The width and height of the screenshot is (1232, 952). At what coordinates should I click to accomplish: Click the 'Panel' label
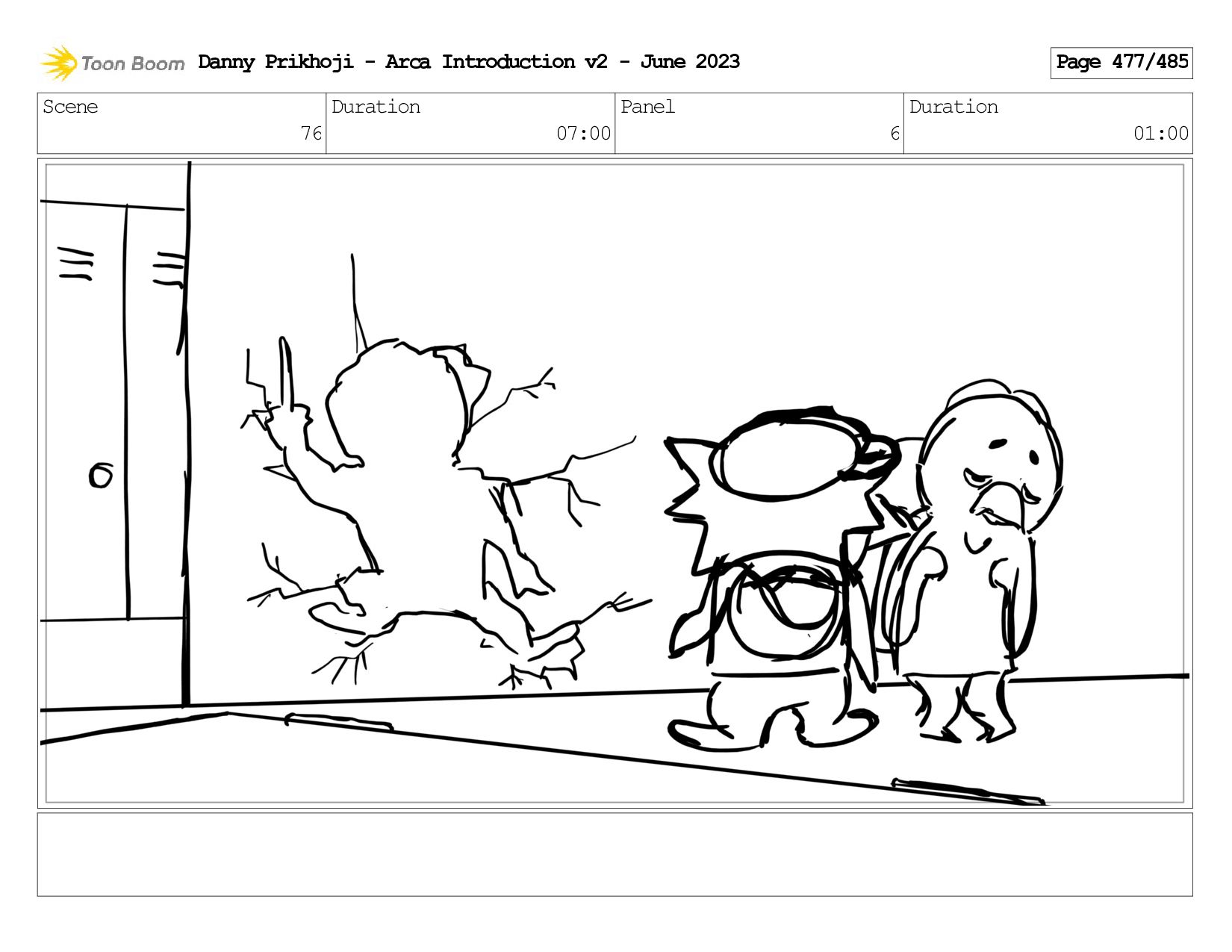[647, 107]
